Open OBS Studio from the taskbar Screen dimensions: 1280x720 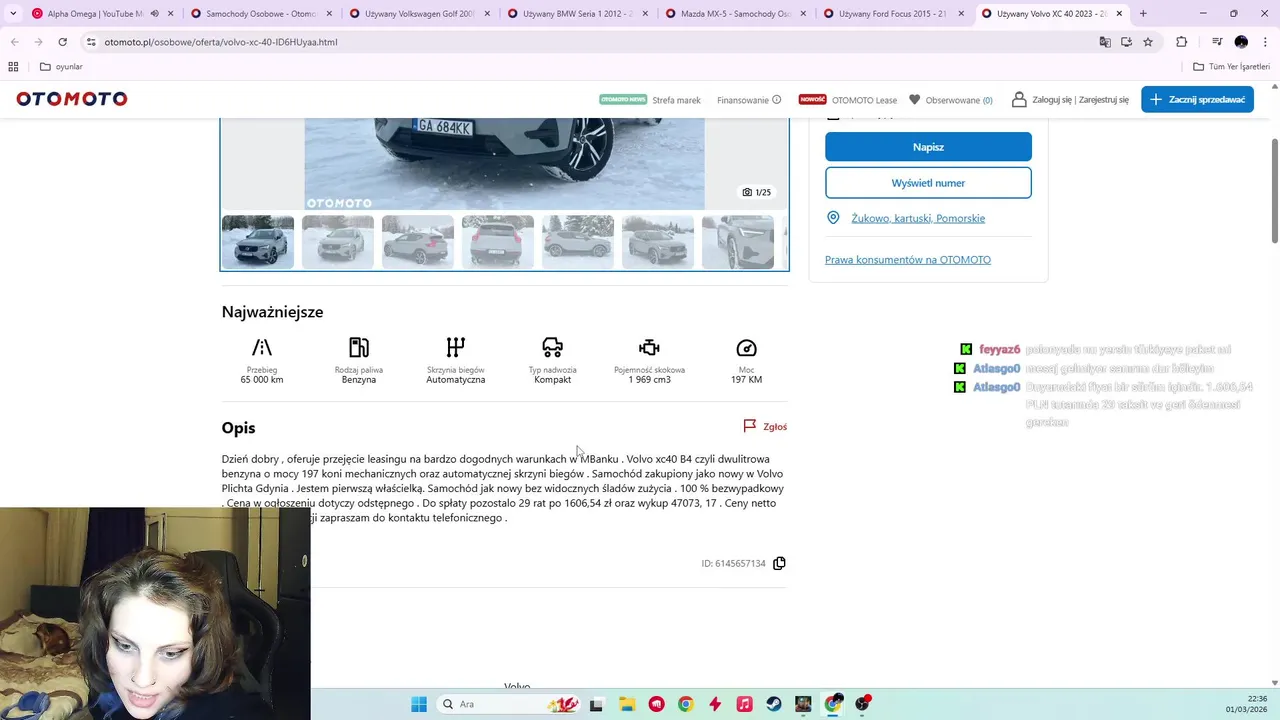tap(862, 704)
